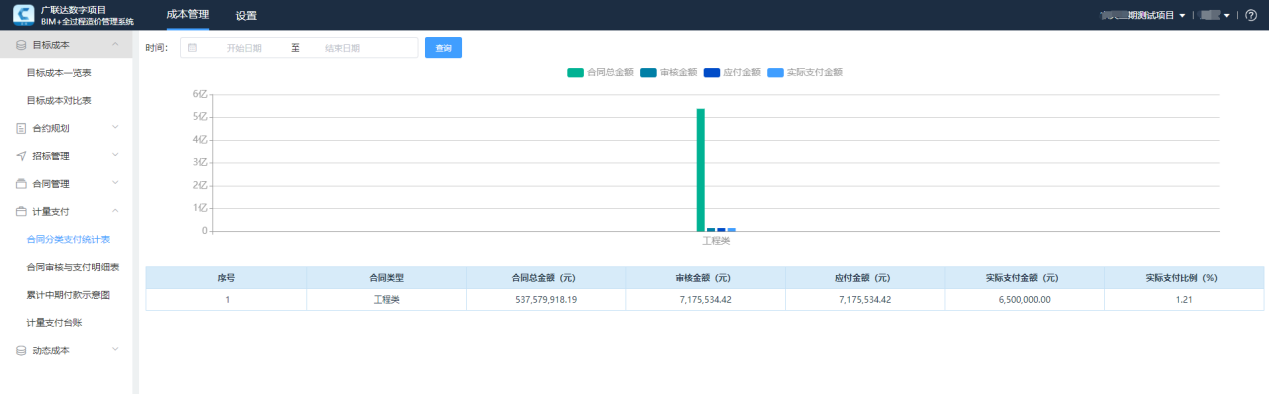1269x394 pixels.
Task: Open the user account dropdown arrow
Action: coord(1227,16)
